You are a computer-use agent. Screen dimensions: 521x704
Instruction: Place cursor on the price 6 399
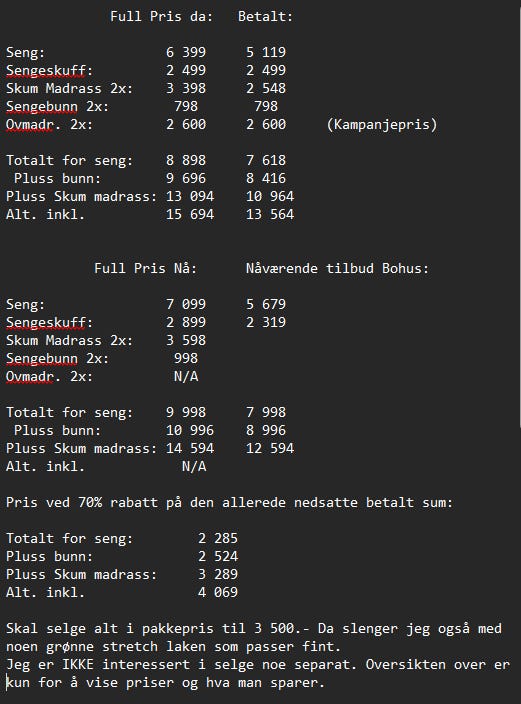coord(186,53)
